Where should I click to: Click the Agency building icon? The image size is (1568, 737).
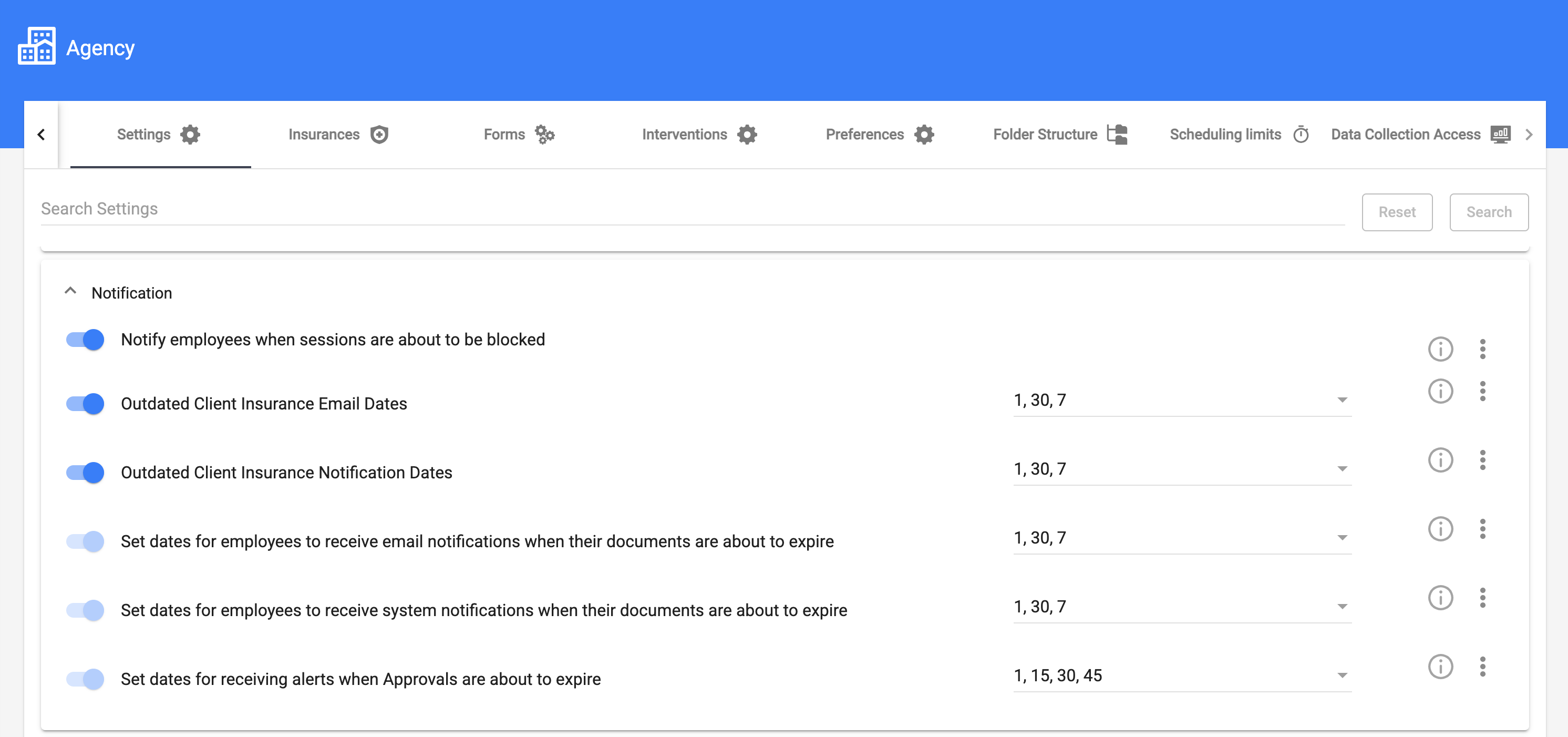point(37,46)
